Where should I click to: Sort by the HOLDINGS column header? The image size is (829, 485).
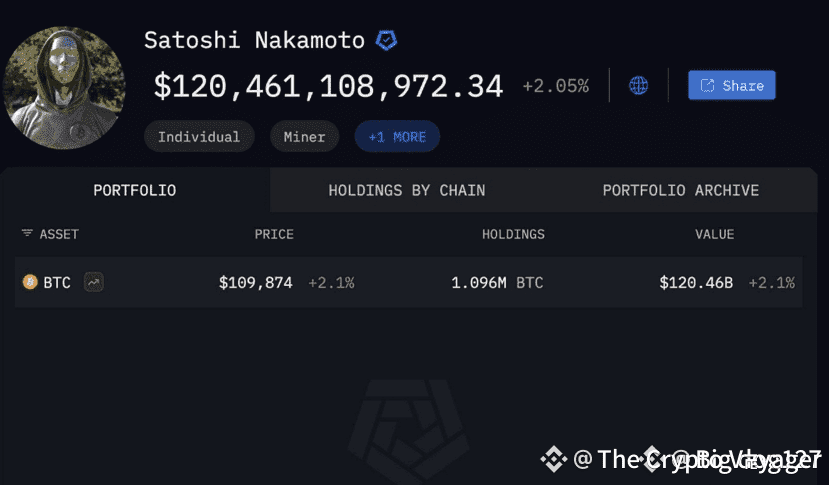(x=513, y=234)
